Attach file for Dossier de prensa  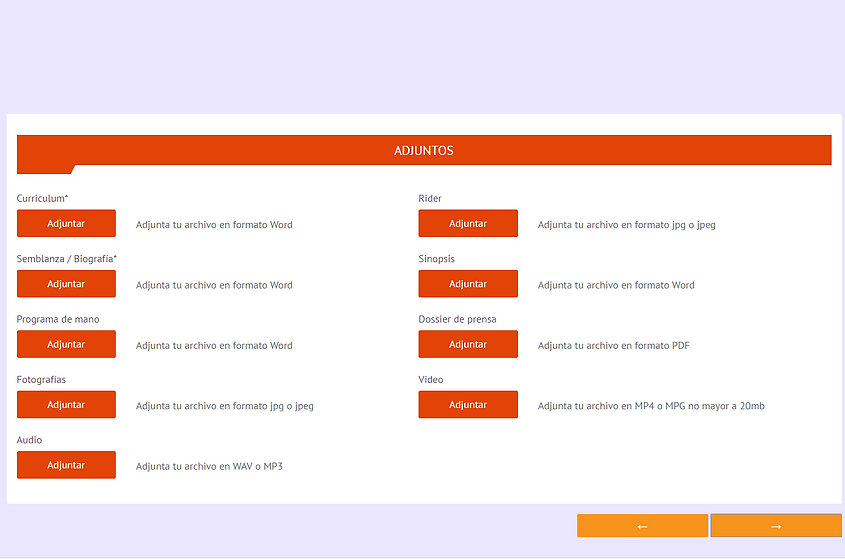point(468,344)
